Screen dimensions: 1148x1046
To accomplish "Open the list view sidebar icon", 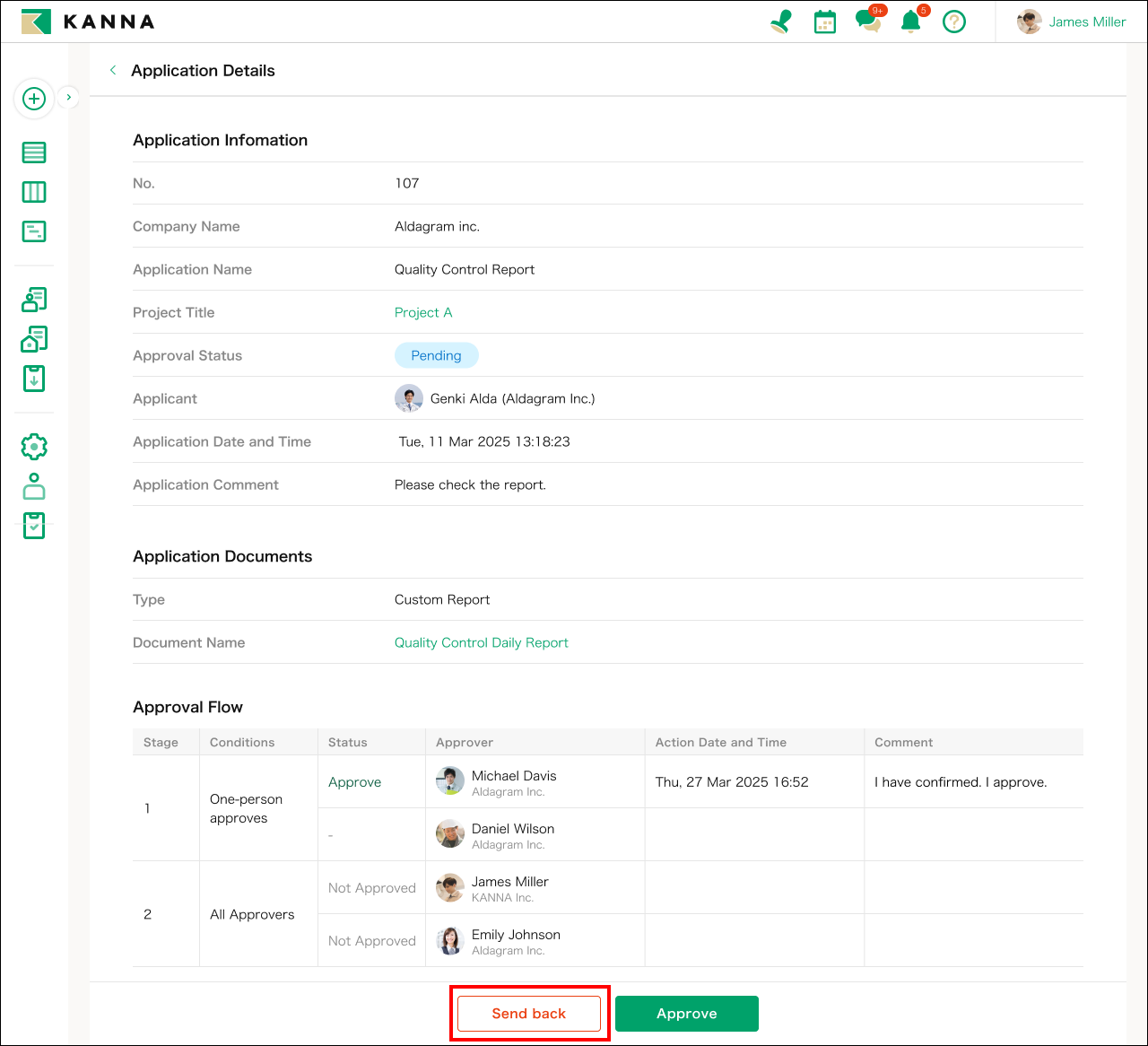I will [x=34, y=153].
